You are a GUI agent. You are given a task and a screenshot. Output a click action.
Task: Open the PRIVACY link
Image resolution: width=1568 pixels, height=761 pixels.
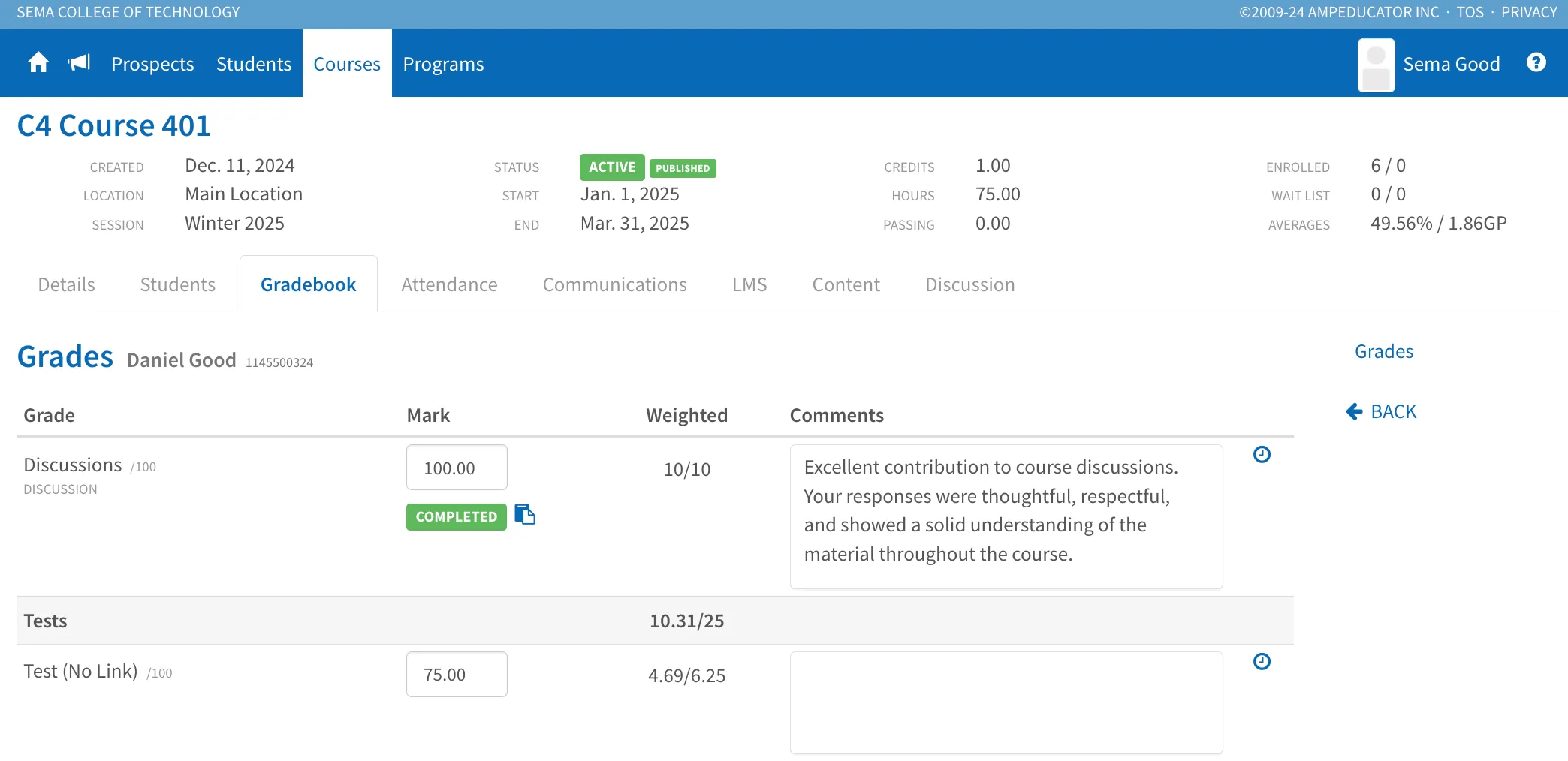pyautogui.click(x=1529, y=12)
